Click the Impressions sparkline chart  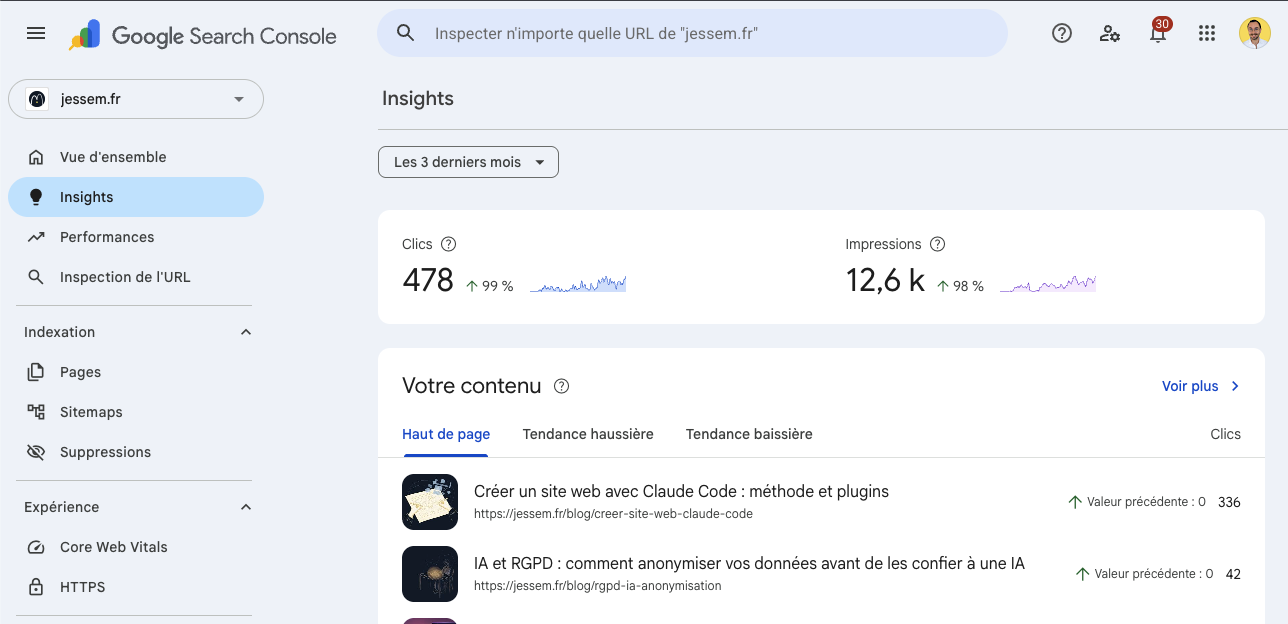pos(1048,285)
